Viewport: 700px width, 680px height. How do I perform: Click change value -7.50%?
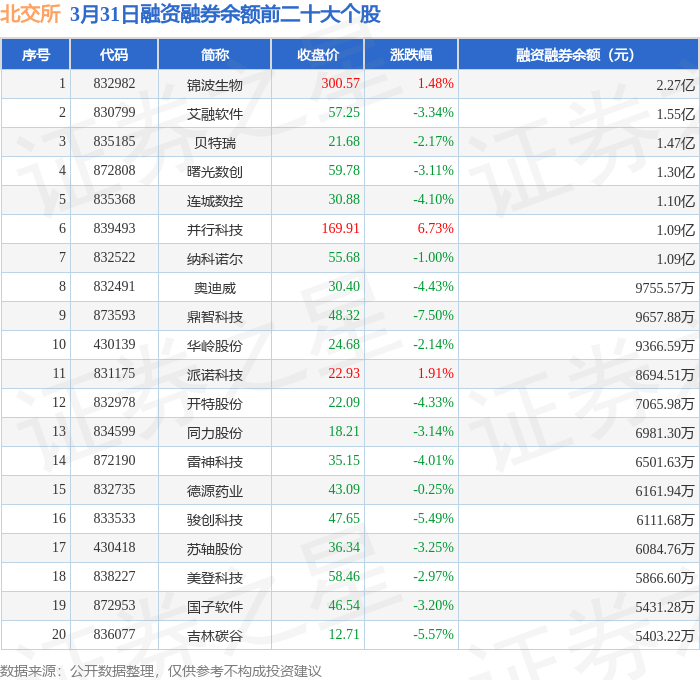coord(433,316)
